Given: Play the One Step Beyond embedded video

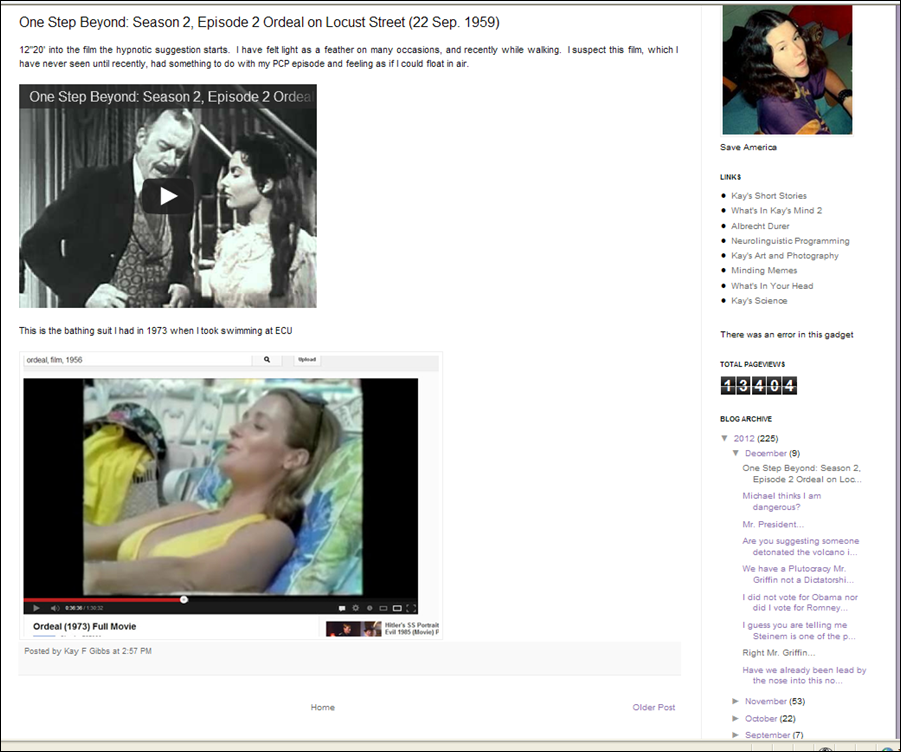Looking at the screenshot, I should click(x=168, y=196).
